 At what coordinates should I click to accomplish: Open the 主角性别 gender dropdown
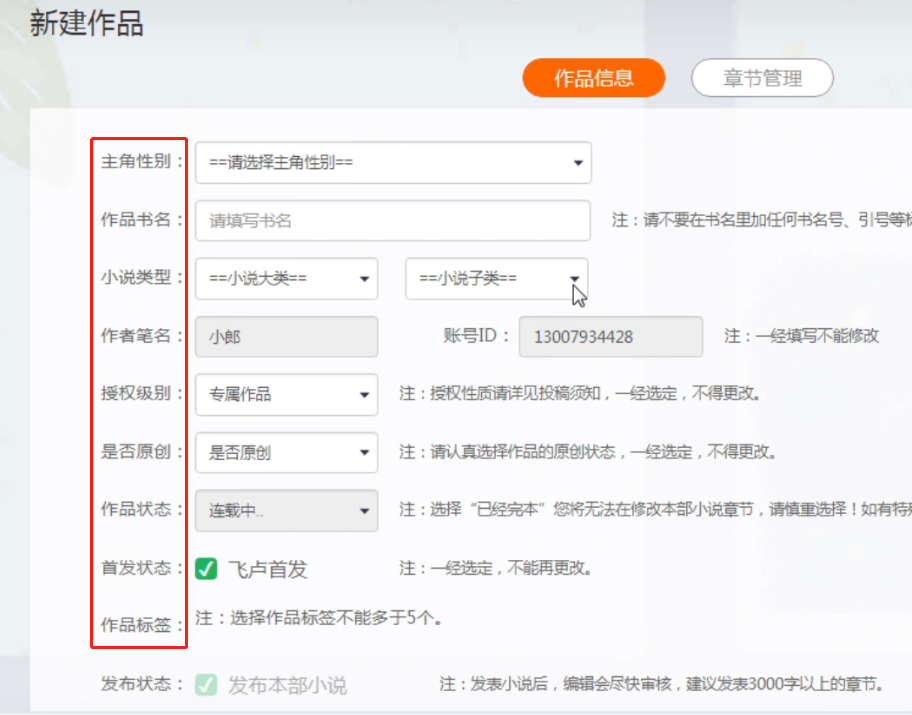[x=392, y=163]
